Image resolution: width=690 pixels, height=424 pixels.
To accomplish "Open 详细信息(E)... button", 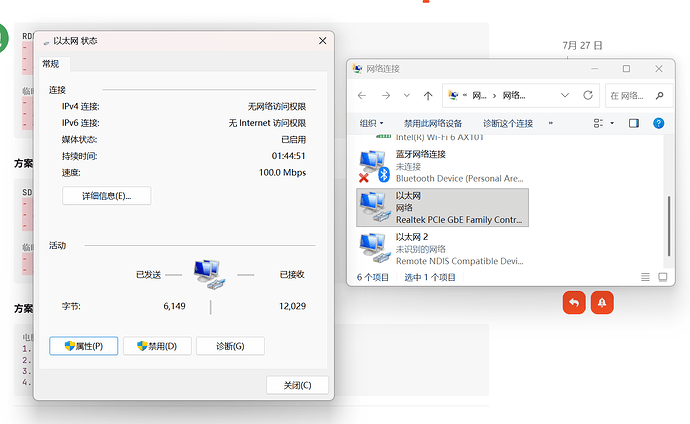I will (x=106, y=196).
